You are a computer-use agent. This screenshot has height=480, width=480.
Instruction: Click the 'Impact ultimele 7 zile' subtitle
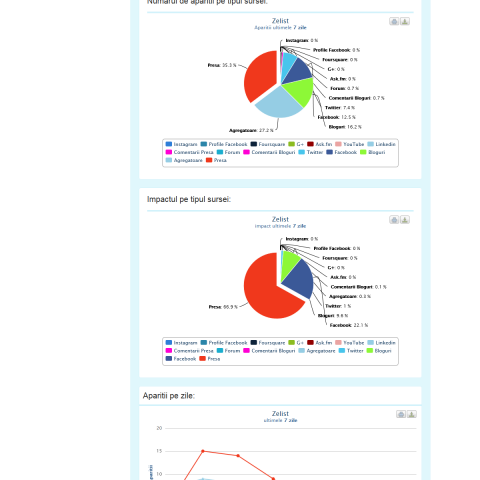point(280,226)
